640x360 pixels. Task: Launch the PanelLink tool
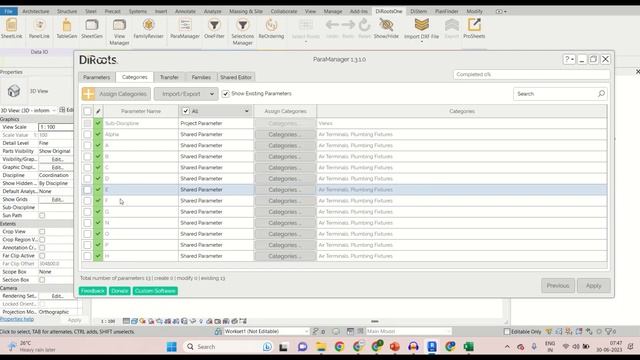point(39,28)
